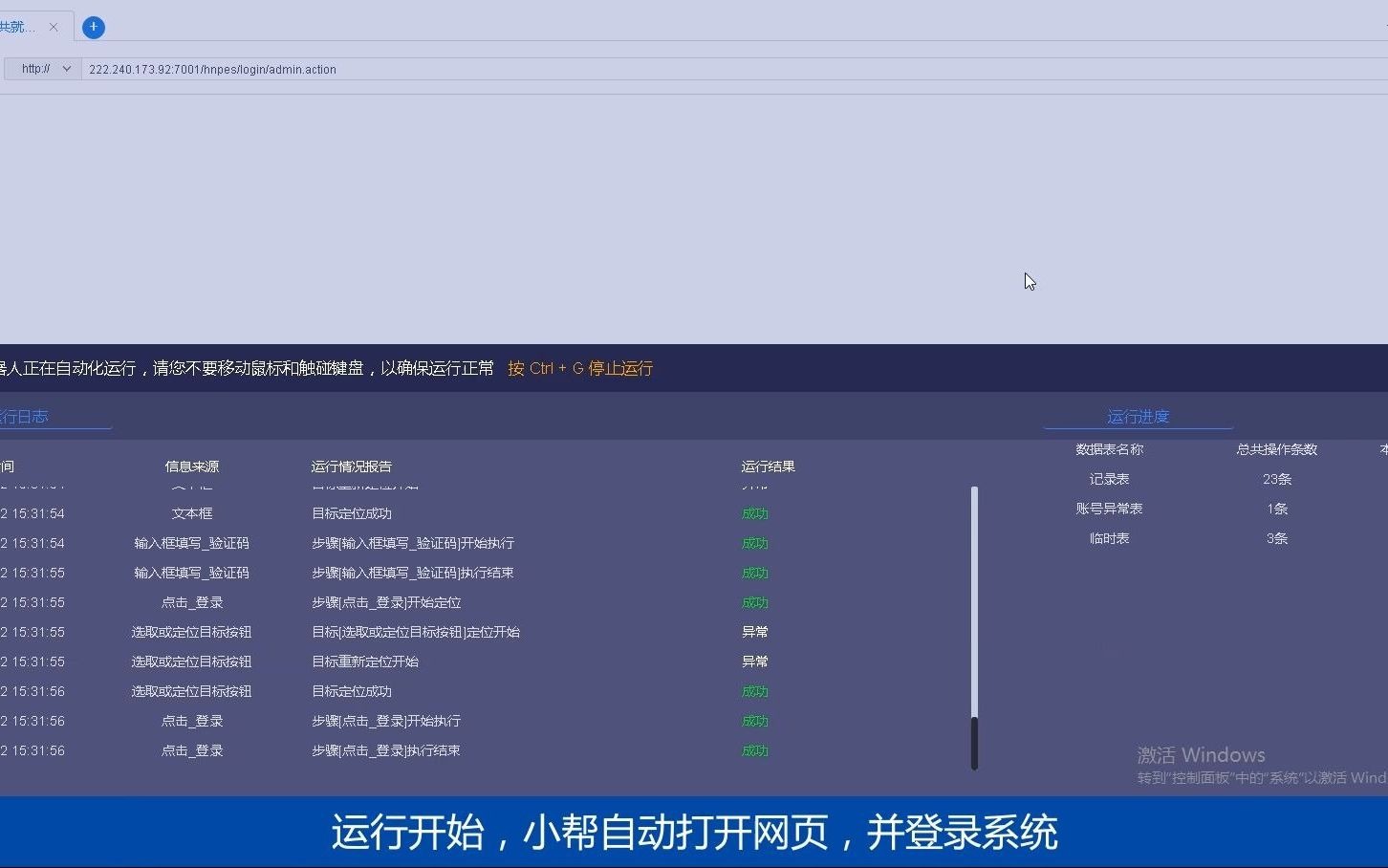The height and width of the screenshot is (868, 1388).
Task: Select the 临时表 row name
Action: coord(1110,538)
